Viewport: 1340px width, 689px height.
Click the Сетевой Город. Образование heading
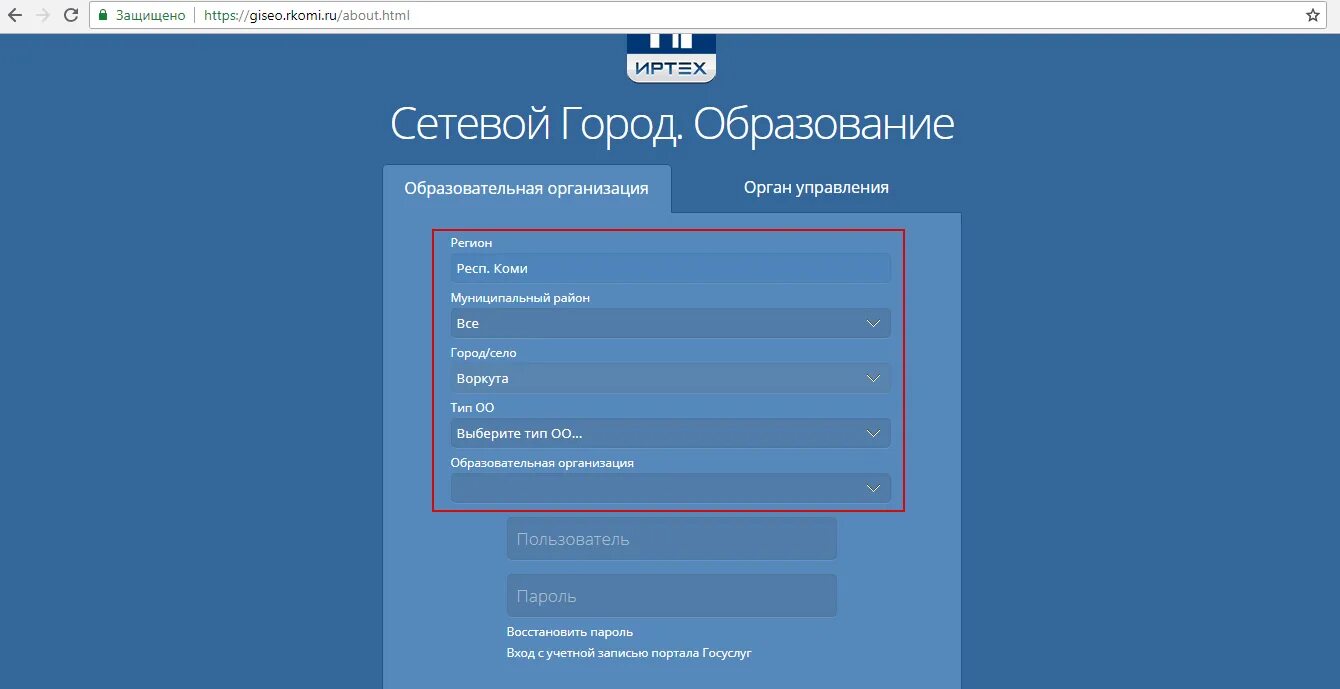(x=672, y=124)
